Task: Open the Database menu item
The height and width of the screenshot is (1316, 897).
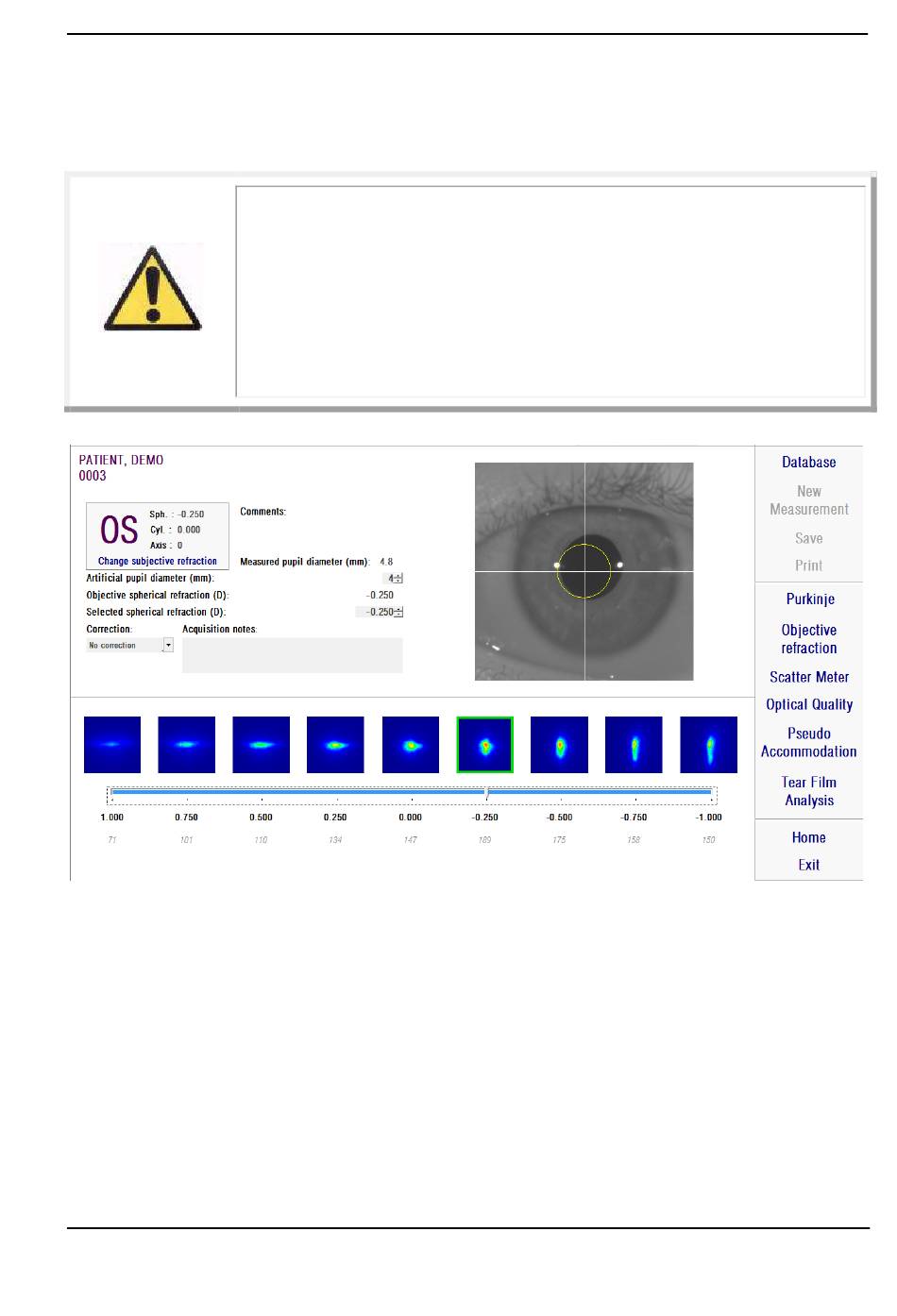Action: coord(808,463)
